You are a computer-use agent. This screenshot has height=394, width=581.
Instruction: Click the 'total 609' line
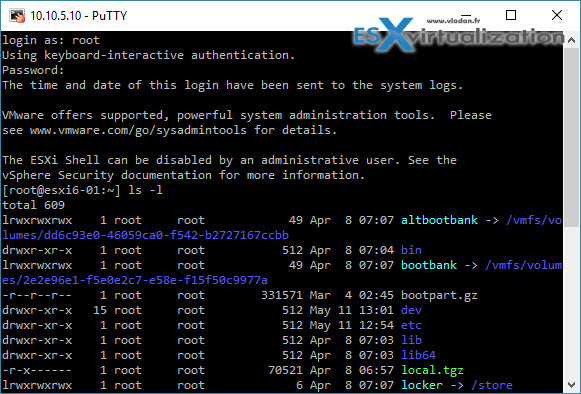[x=33, y=205]
